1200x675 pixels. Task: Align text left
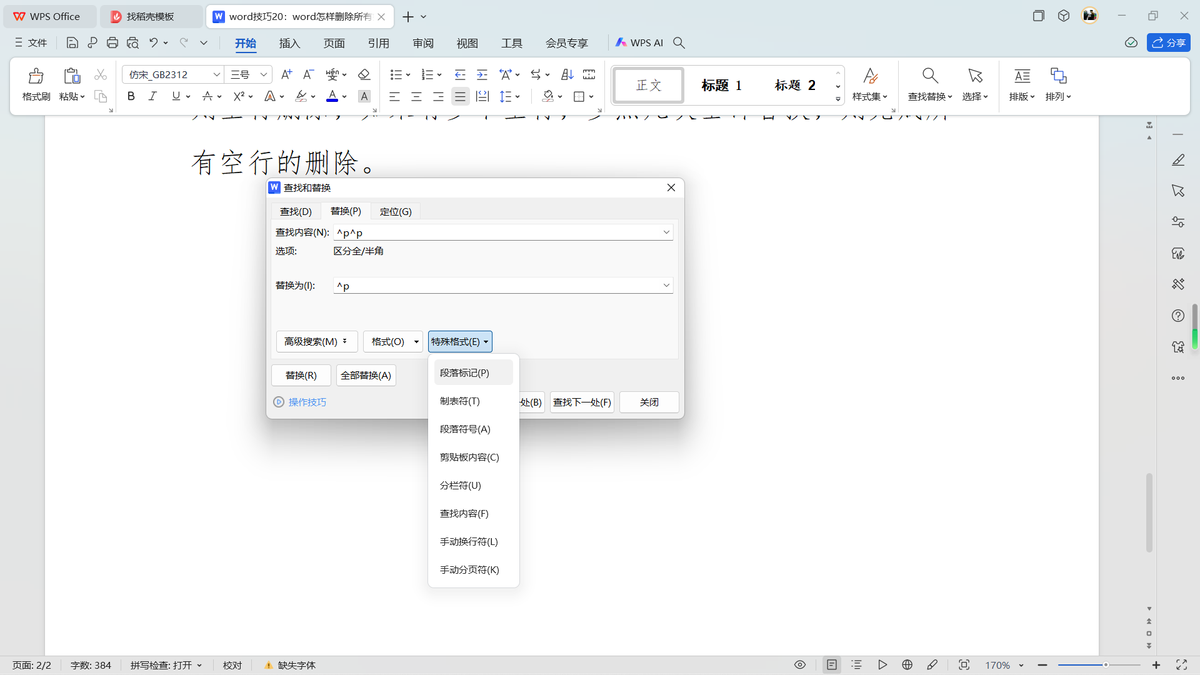(x=394, y=97)
